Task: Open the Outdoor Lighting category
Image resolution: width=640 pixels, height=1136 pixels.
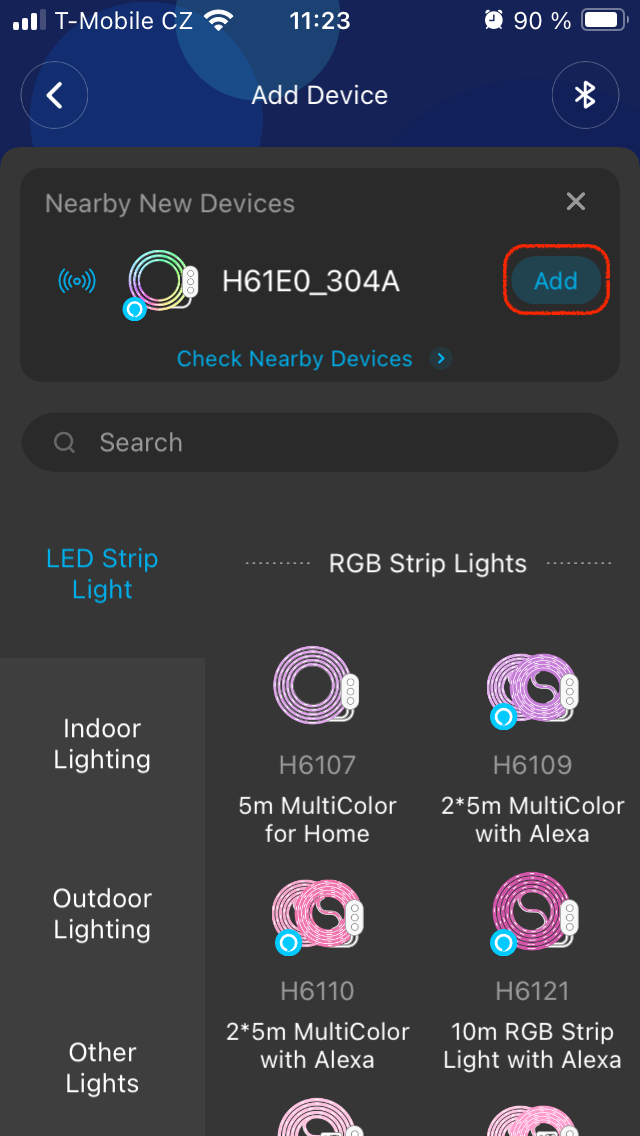Action: tap(102, 914)
